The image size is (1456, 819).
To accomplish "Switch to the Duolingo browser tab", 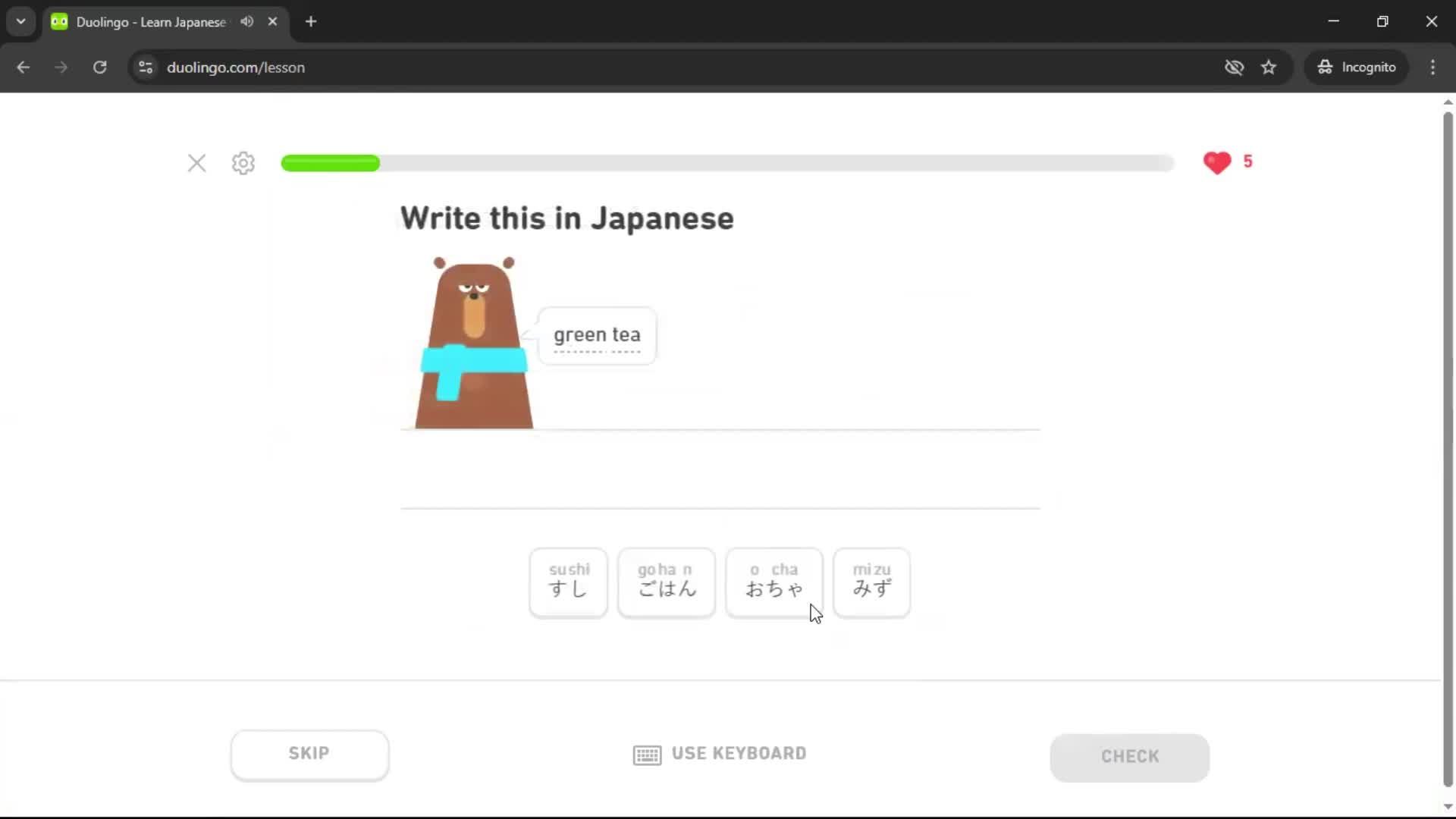I will [x=144, y=21].
